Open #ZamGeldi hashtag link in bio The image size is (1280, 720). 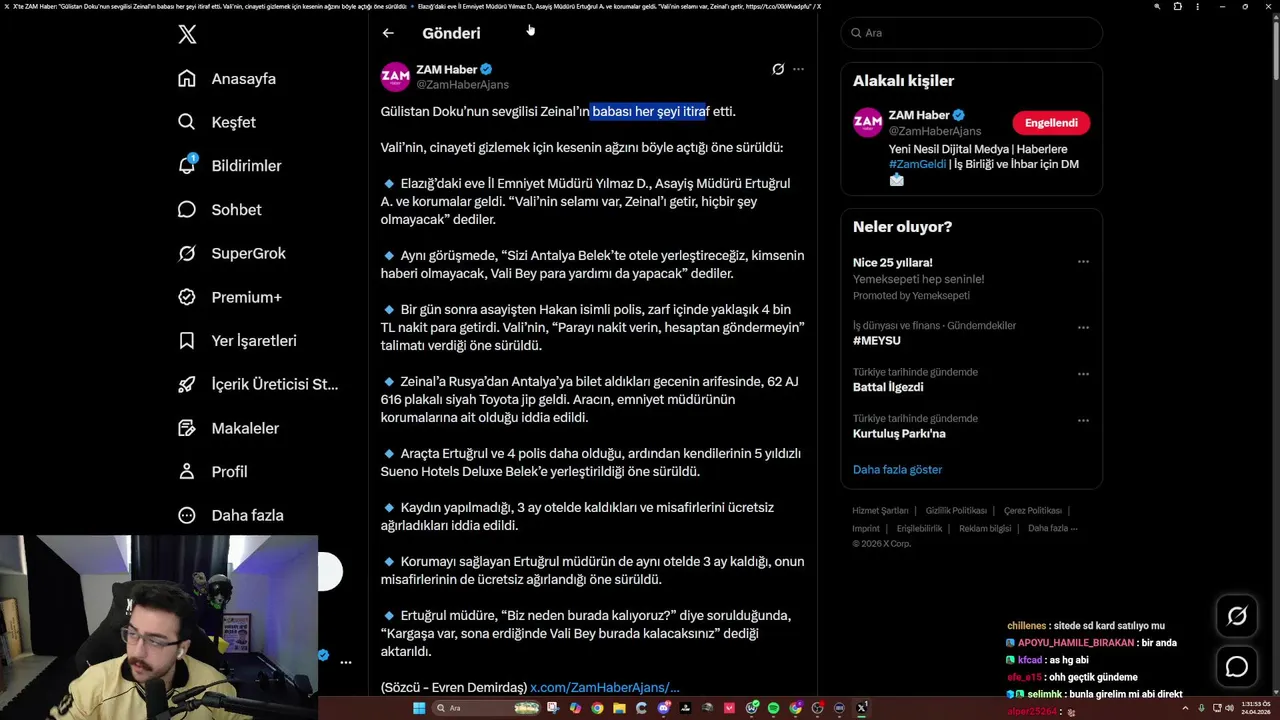(917, 164)
